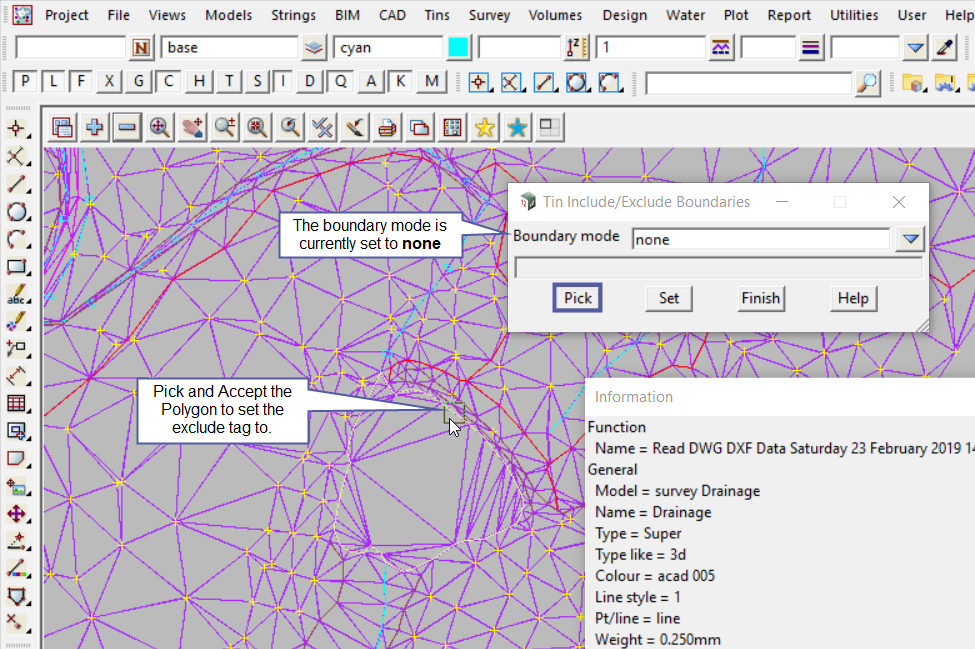Click the magnifier icon beside search field

868,83
